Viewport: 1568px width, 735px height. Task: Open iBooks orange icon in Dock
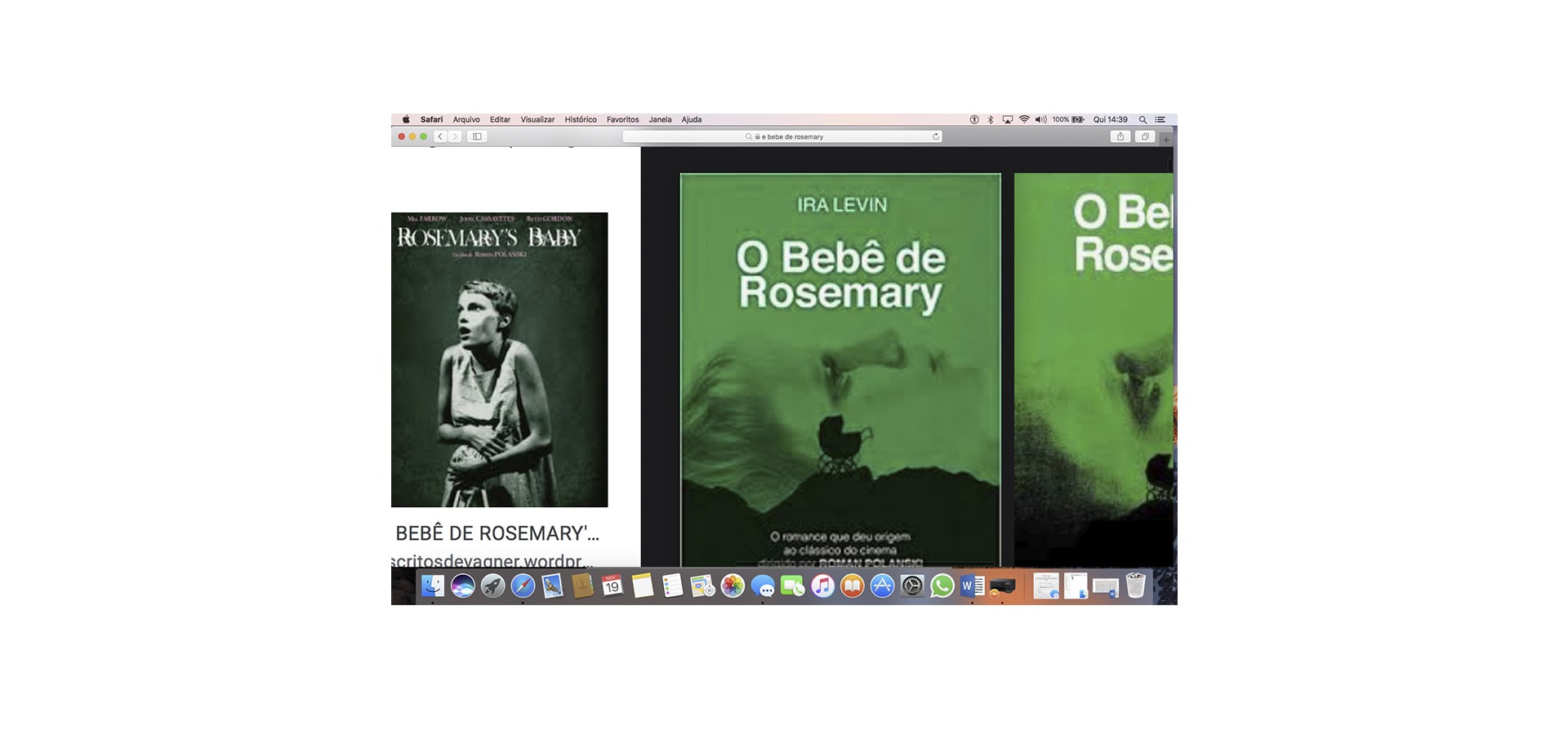coord(852,586)
